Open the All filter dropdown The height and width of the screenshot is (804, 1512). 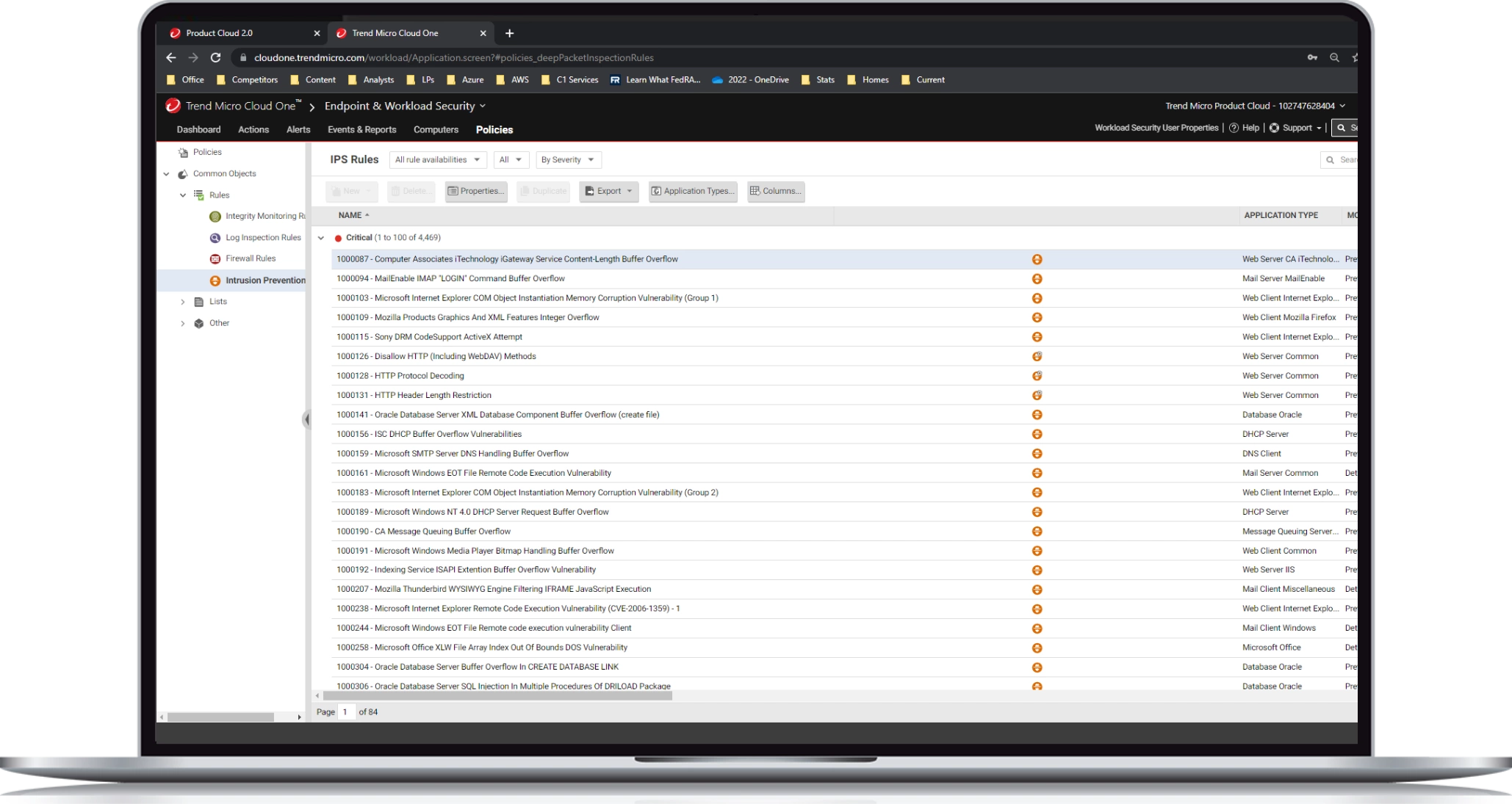[x=510, y=159]
